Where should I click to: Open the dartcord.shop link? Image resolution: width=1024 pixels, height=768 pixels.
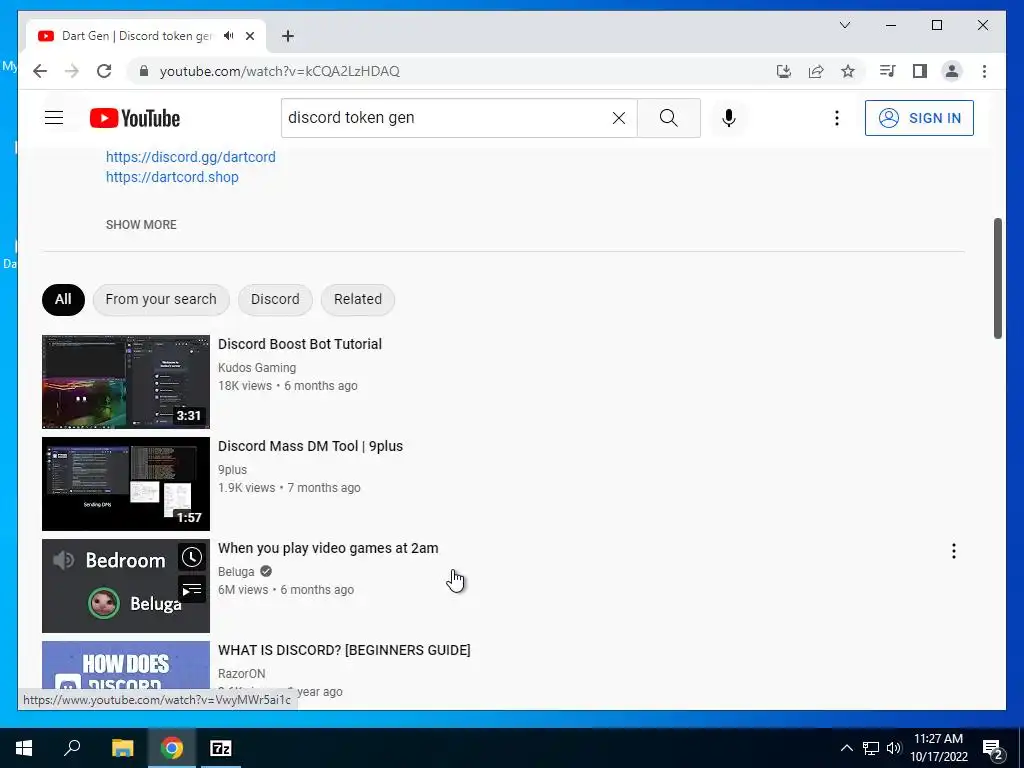click(x=172, y=177)
